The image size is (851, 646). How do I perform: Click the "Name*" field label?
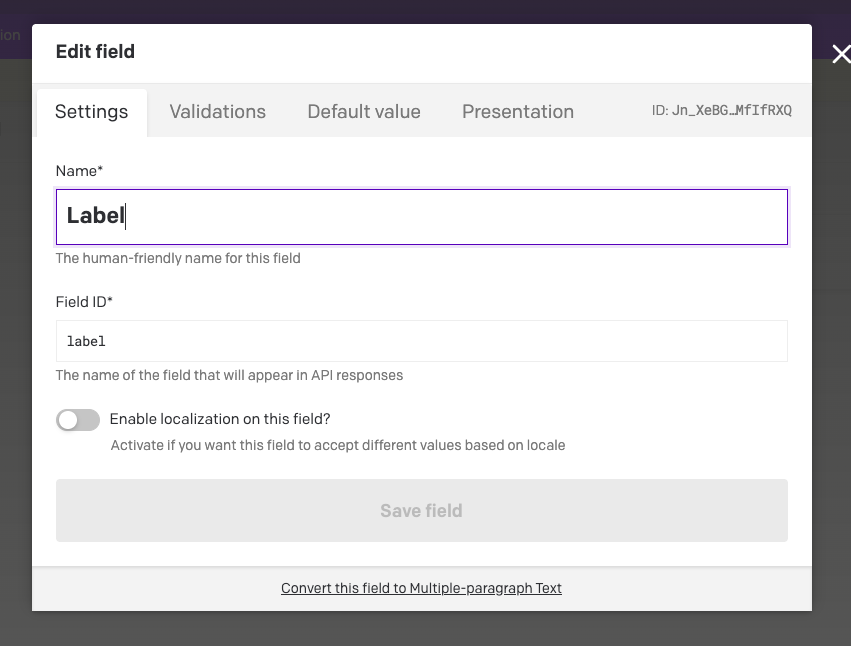click(x=79, y=171)
